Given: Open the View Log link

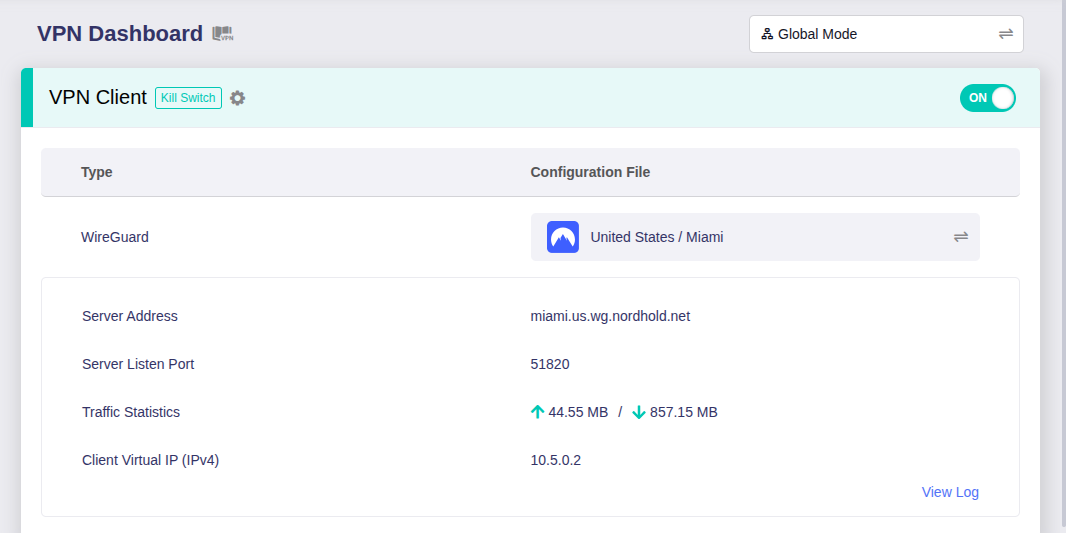Looking at the screenshot, I should (950, 492).
